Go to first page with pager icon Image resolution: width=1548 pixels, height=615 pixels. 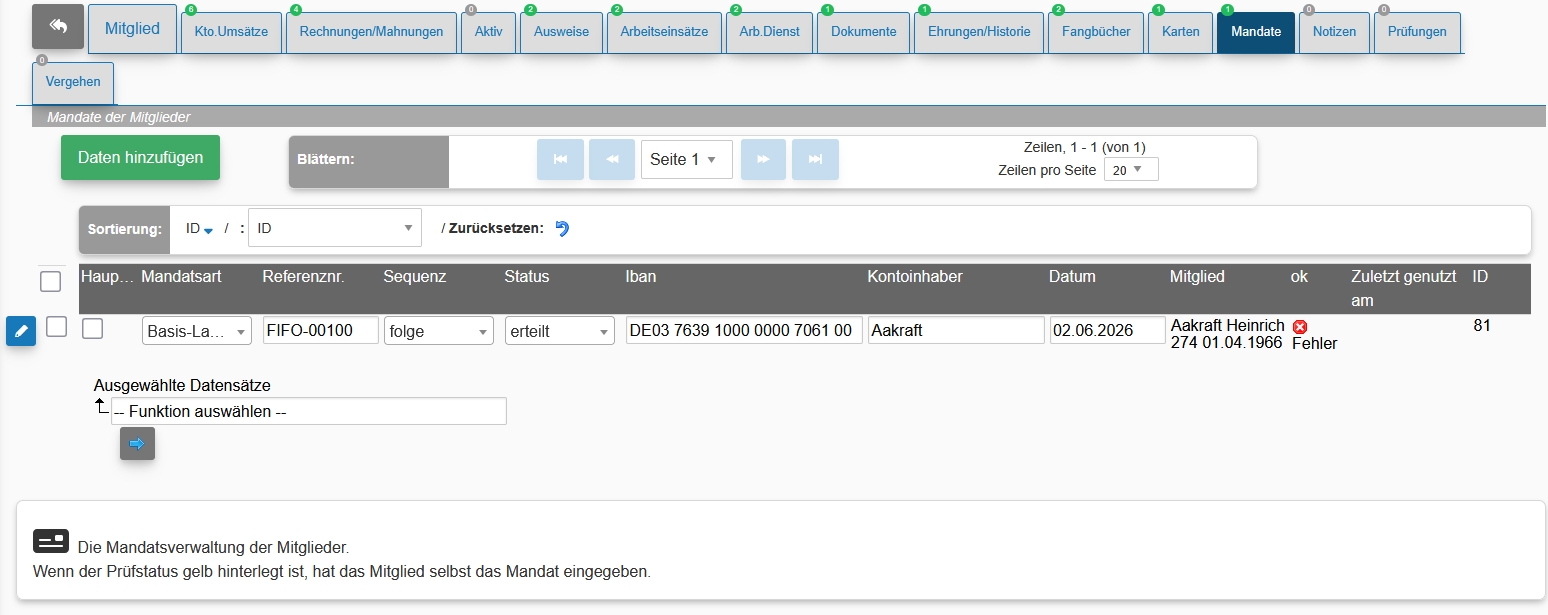[x=560, y=160]
